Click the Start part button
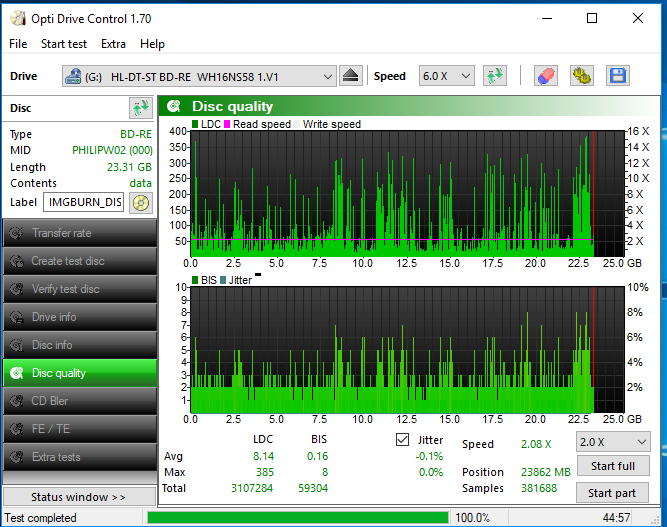The height and width of the screenshot is (527, 667). pyautogui.click(x=612, y=493)
